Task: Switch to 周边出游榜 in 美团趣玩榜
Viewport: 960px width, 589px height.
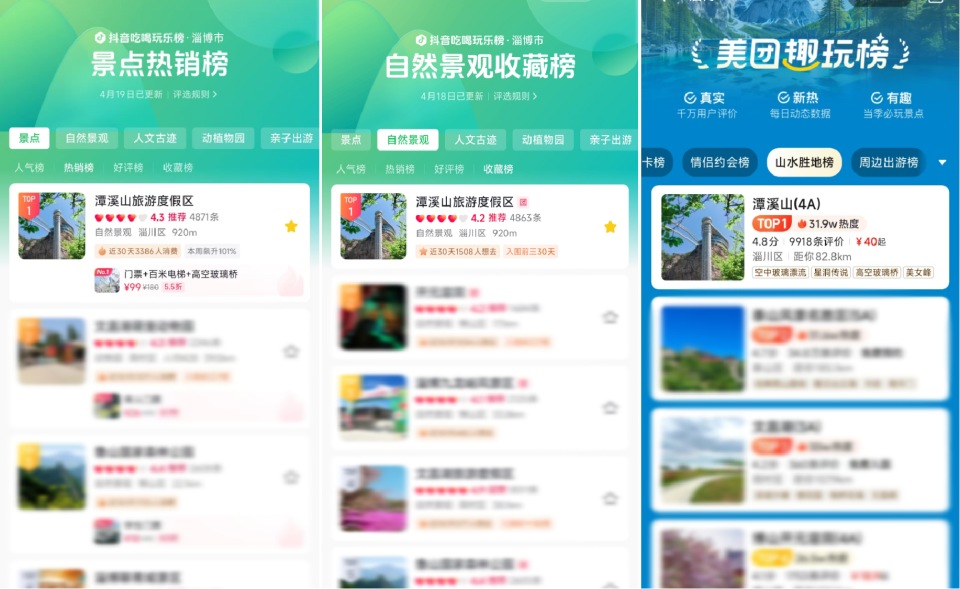Action: (x=888, y=162)
